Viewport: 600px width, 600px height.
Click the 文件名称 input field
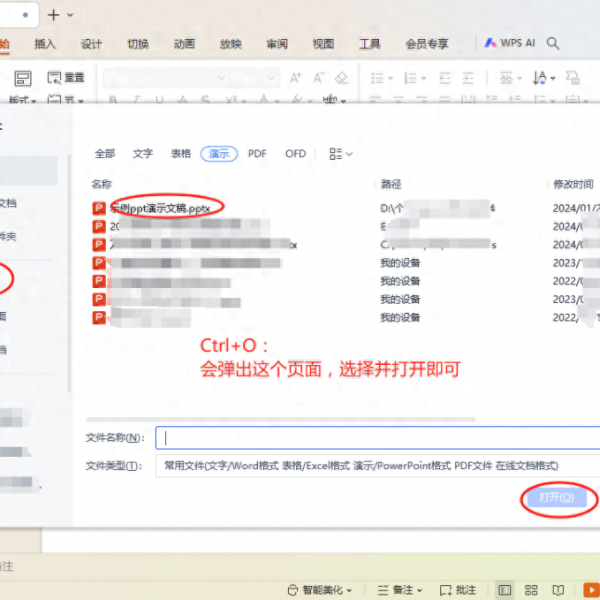tap(380, 438)
